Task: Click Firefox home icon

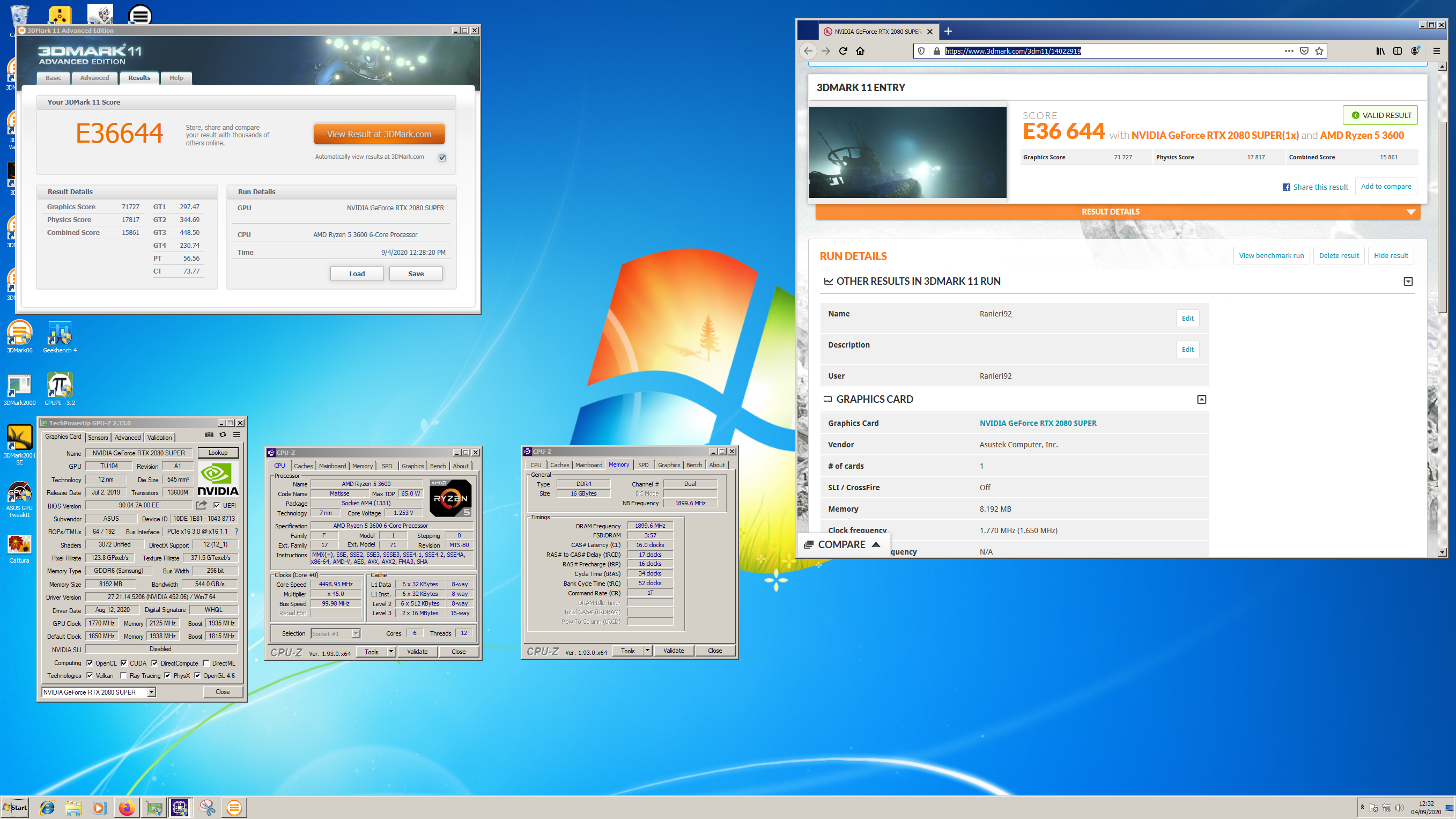Action: [860, 51]
